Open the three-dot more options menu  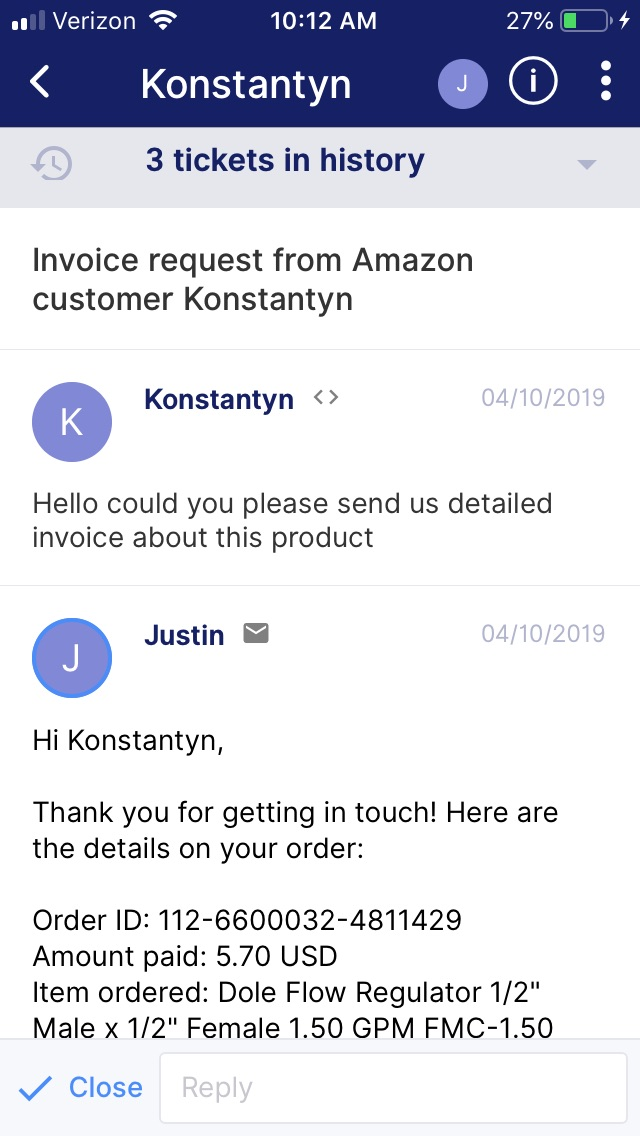(x=606, y=82)
